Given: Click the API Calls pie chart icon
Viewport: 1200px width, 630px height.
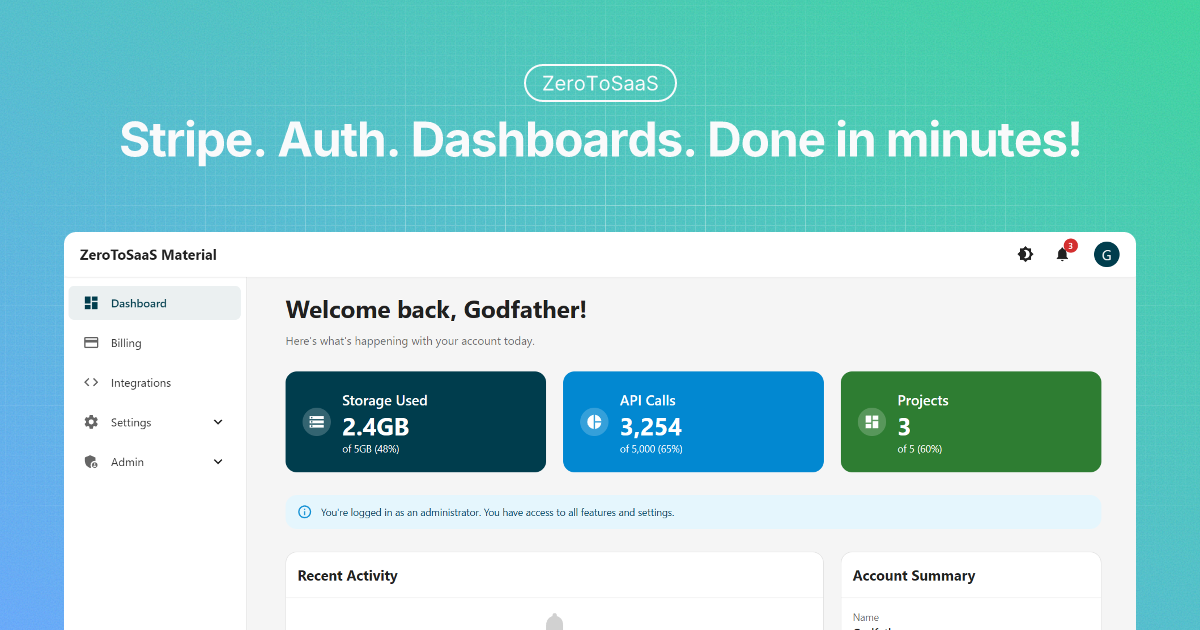Looking at the screenshot, I should point(594,422).
